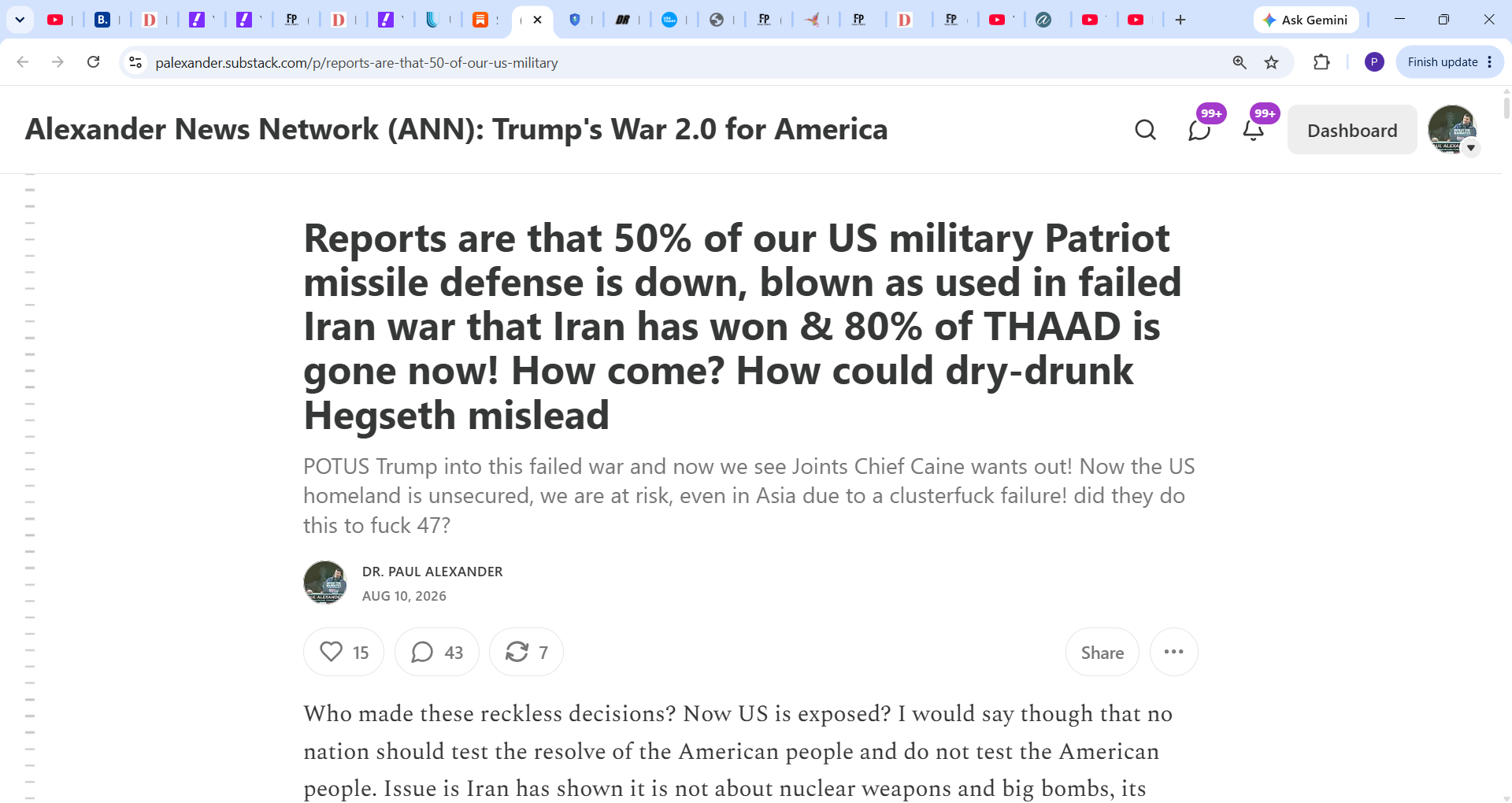Click the Share button
This screenshot has width=1512, height=803.
tap(1102, 652)
